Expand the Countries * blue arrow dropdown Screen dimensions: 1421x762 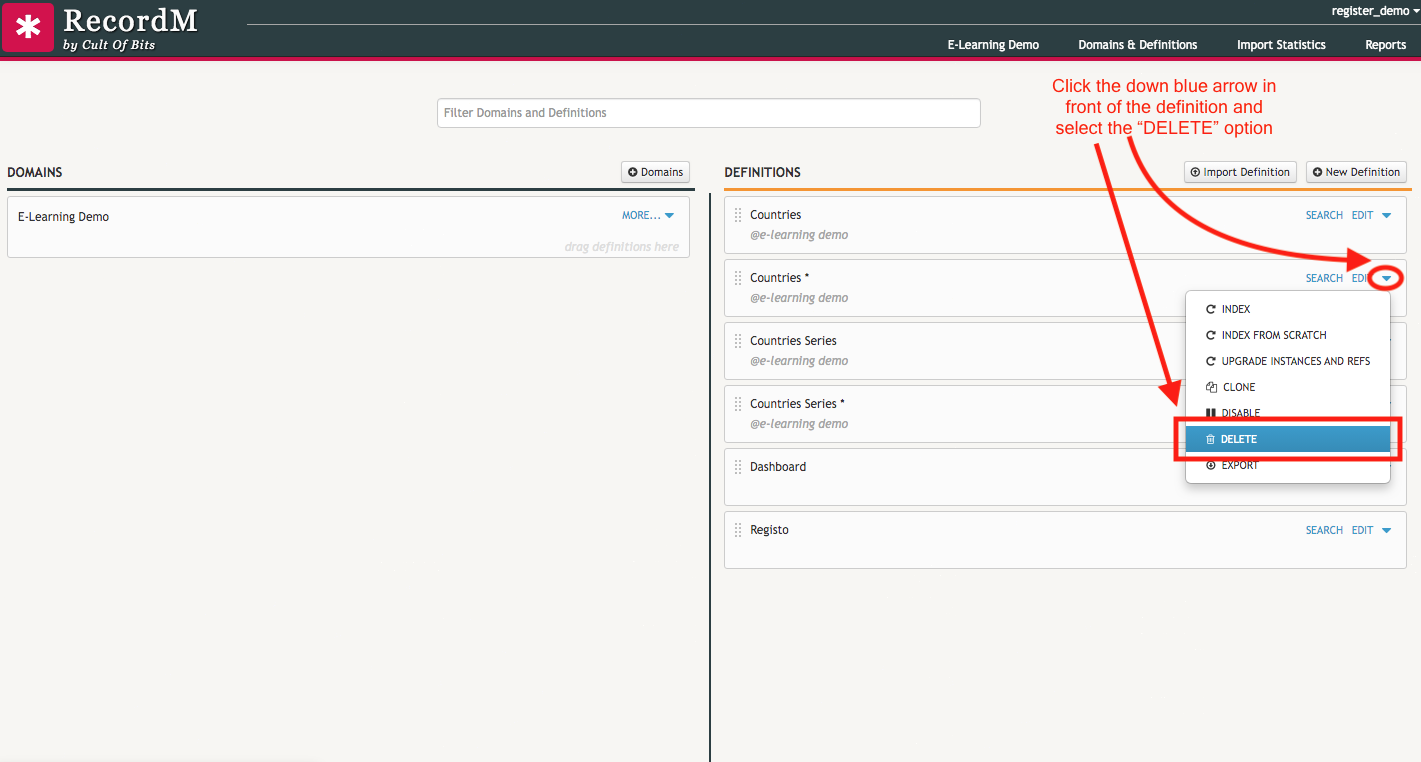pyautogui.click(x=1386, y=278)
